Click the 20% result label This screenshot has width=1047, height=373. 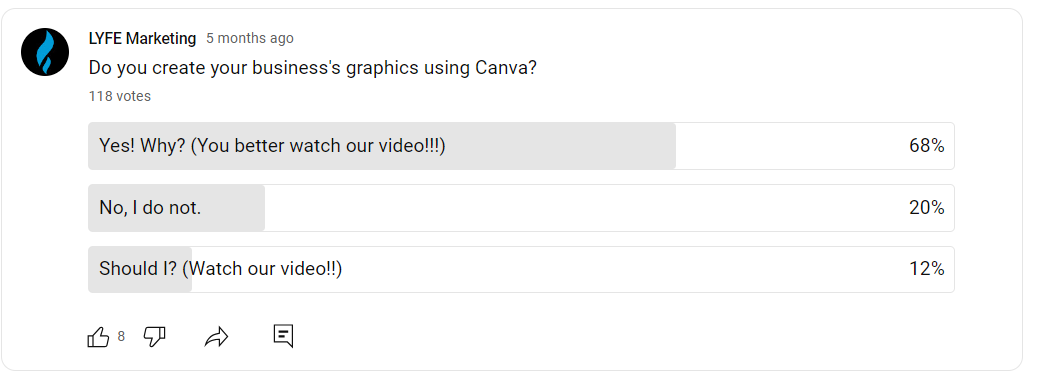tap(926, 208)
